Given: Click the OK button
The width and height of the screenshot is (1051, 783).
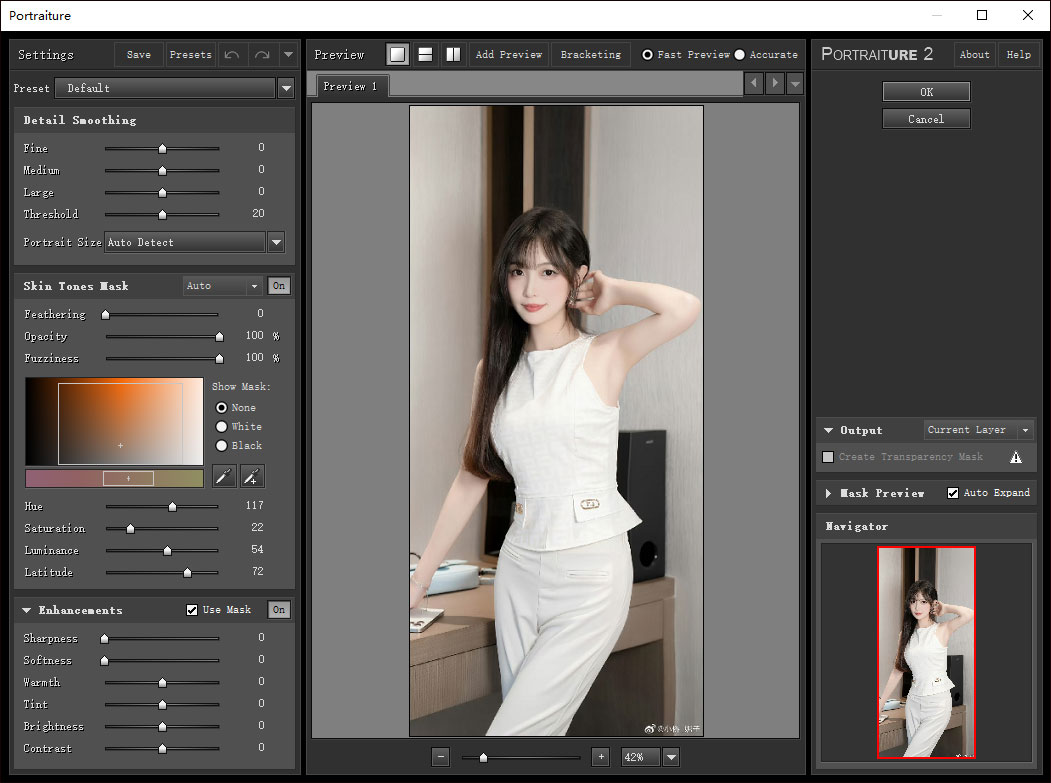Looking at the screenshot, I should pos(926,92).
